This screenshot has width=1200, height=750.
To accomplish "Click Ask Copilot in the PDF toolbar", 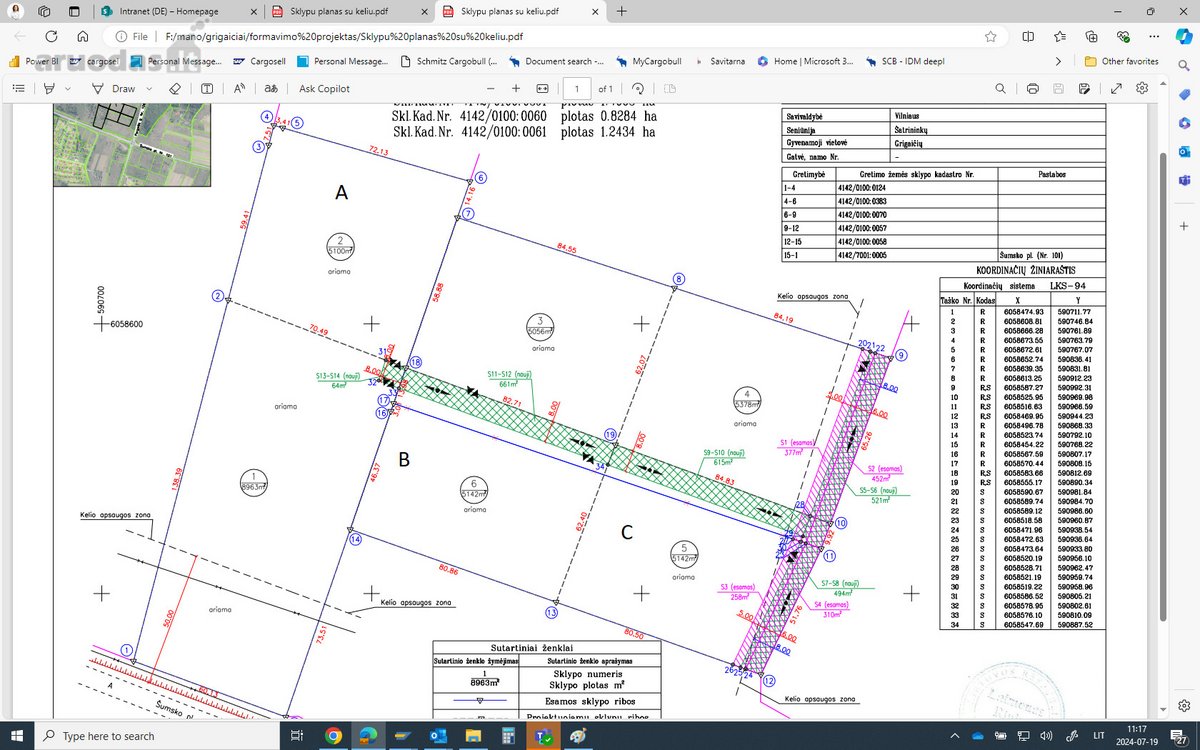I will pyautogui.click(x=324, y=88).
